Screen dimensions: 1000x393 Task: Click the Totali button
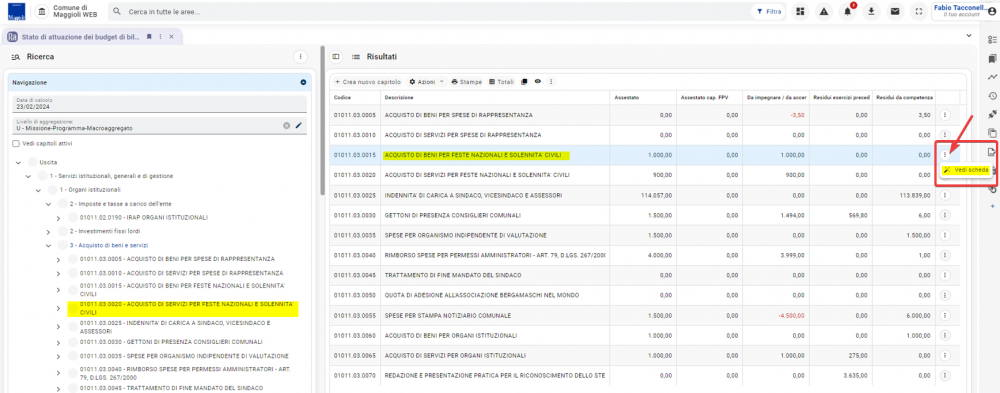tap(501, 82)
